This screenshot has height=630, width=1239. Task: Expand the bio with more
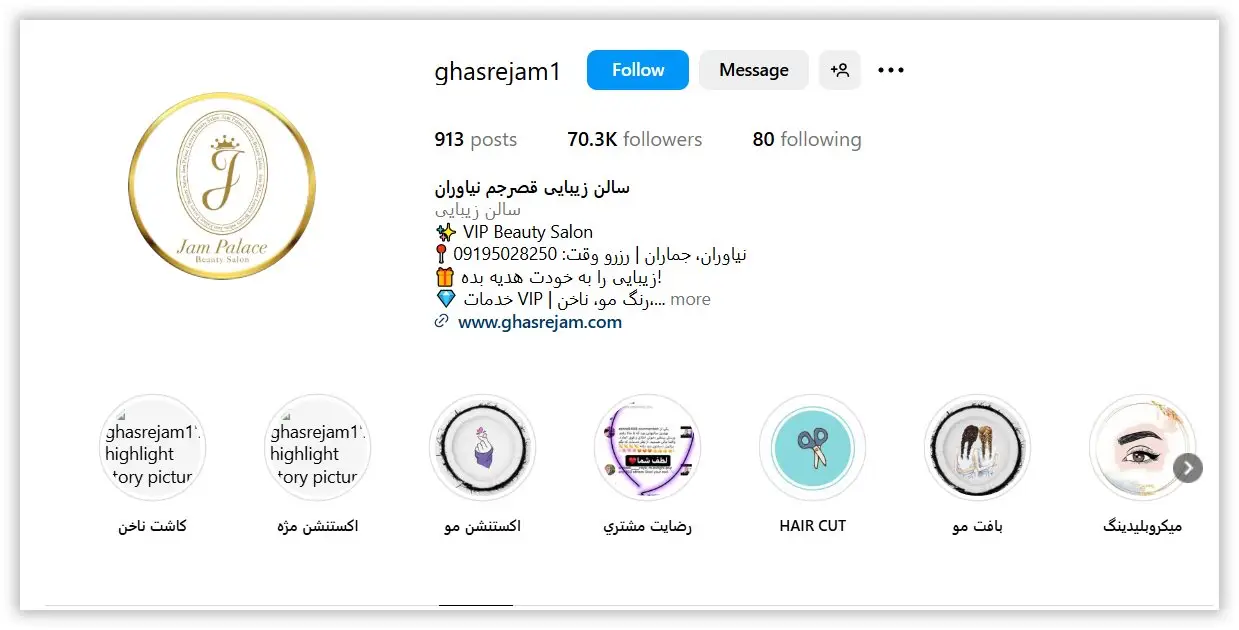(690, 299)
